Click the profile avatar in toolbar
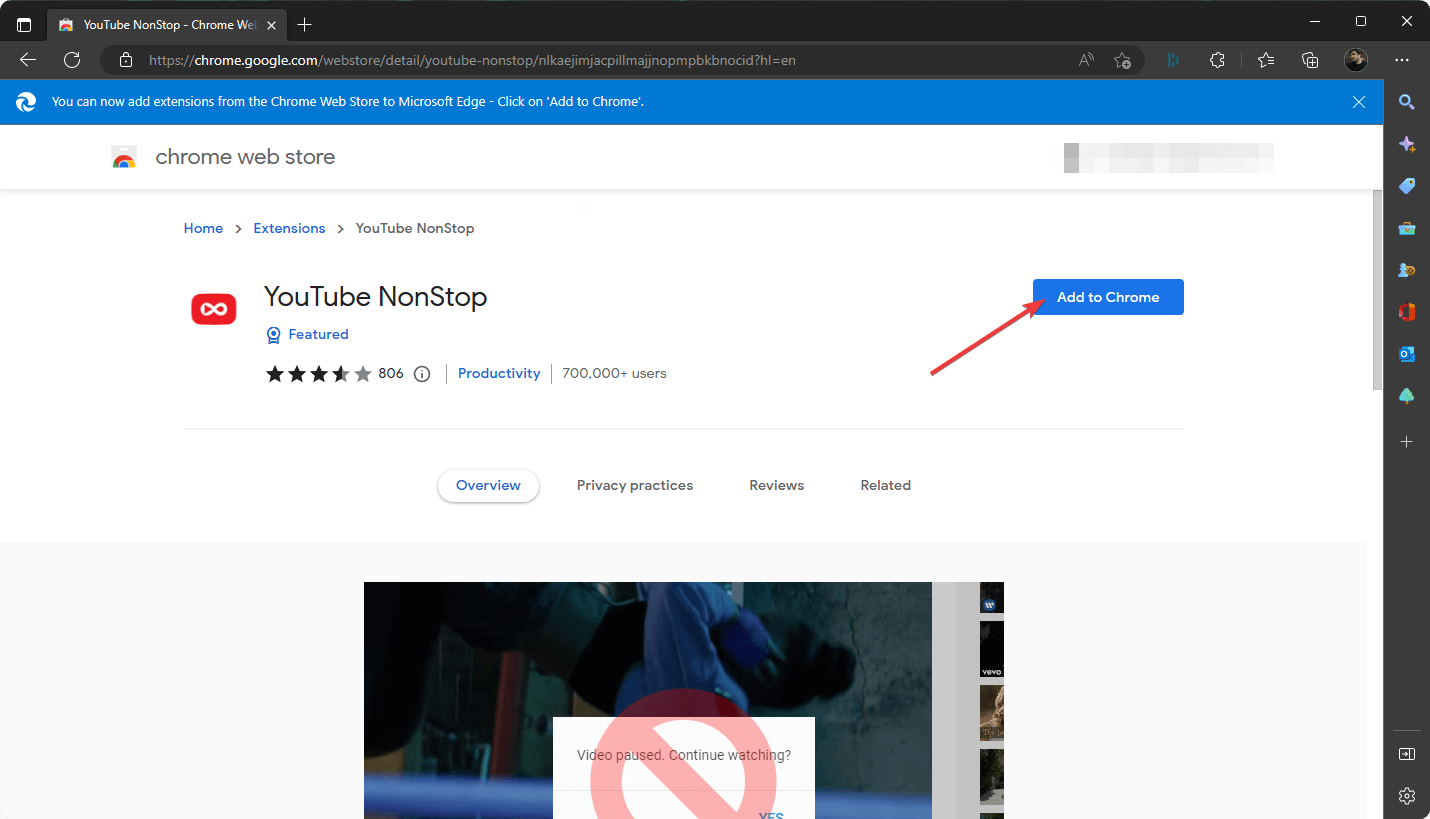Image resolution: width=1430 pixels, height=819 pixels. pos(1356,60)
